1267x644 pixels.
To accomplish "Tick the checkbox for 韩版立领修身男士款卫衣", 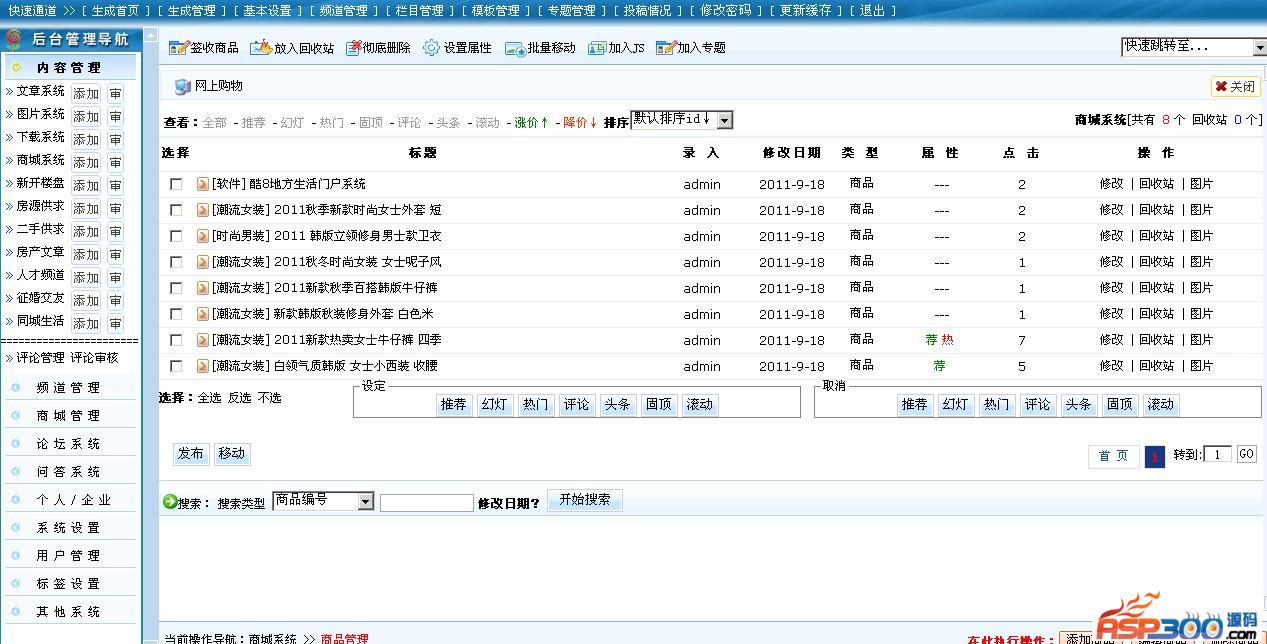I will (x=176, y=236).
